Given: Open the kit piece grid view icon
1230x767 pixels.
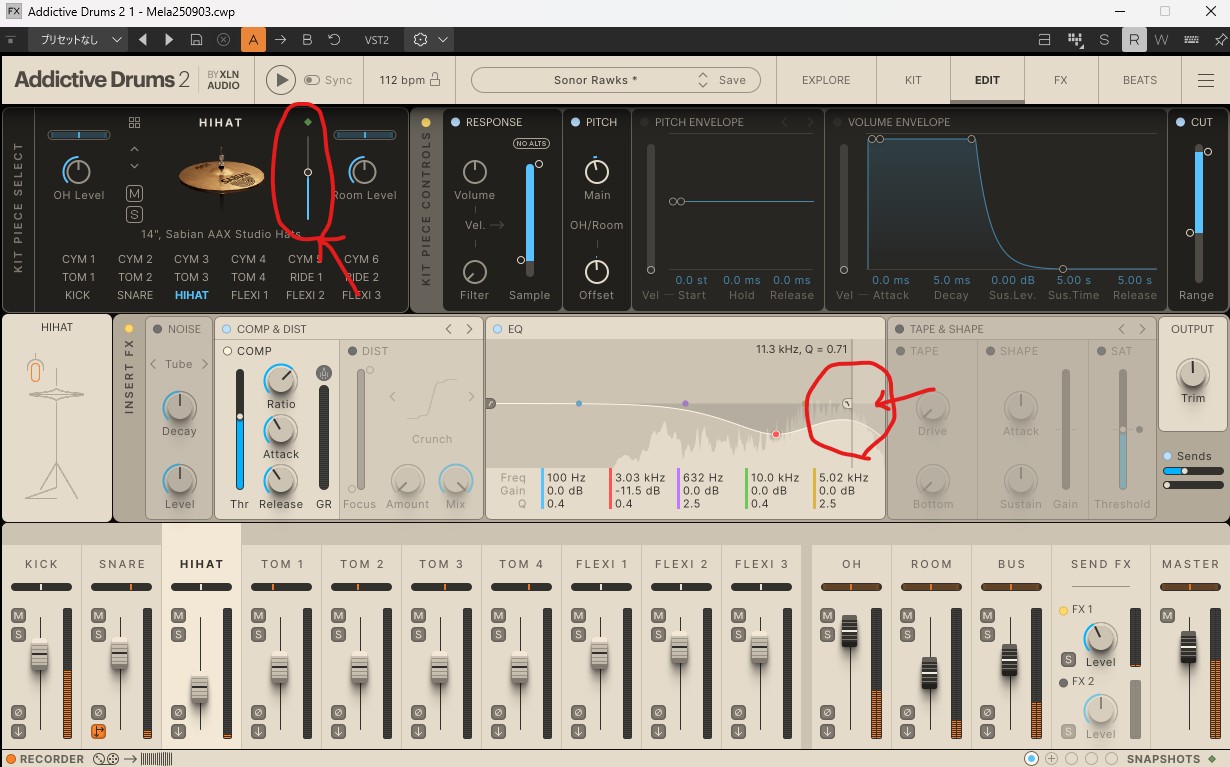Looking at the screenshot, I should (x=134, y=122).
